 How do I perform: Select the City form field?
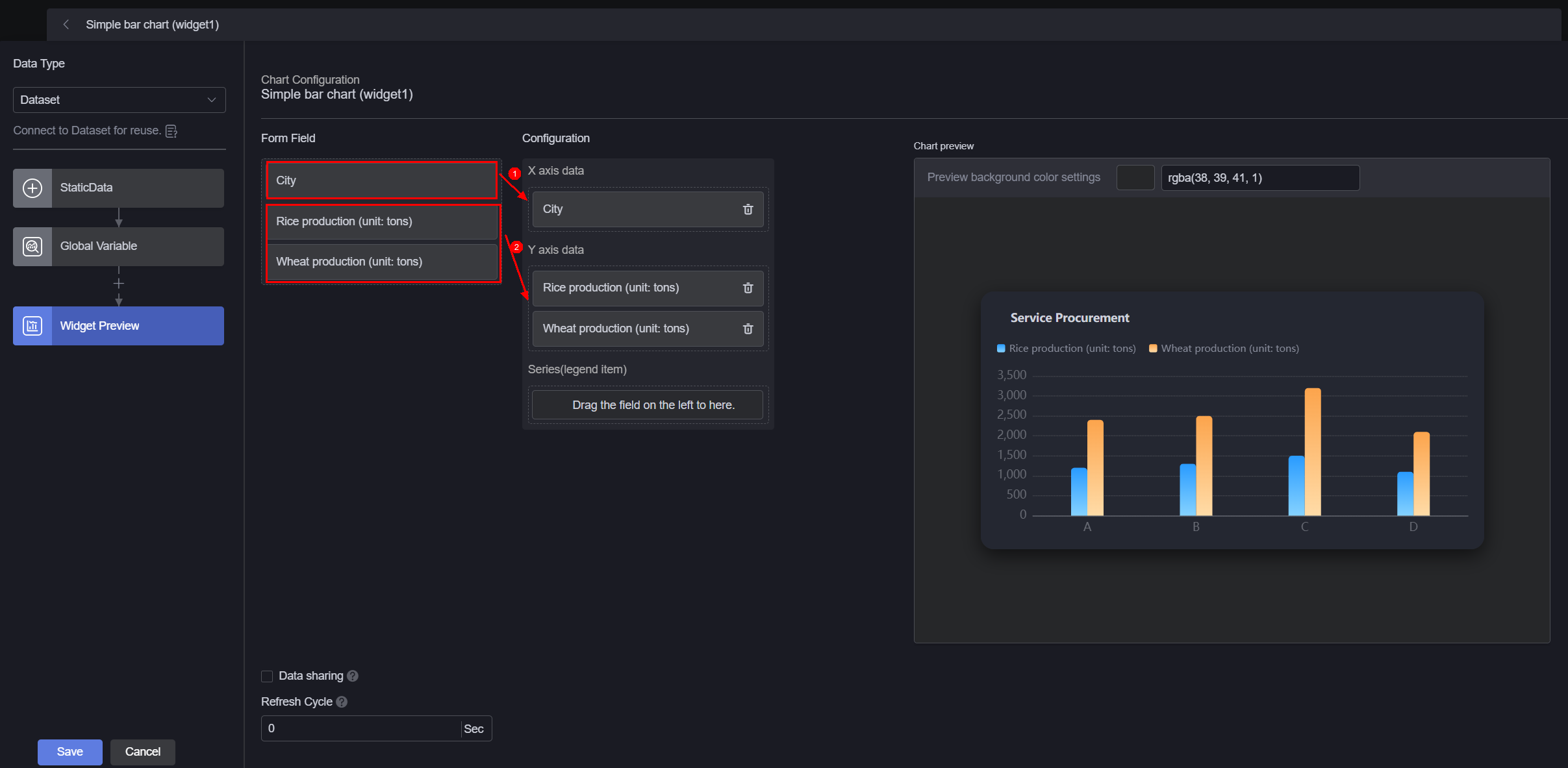coord(382,180)
